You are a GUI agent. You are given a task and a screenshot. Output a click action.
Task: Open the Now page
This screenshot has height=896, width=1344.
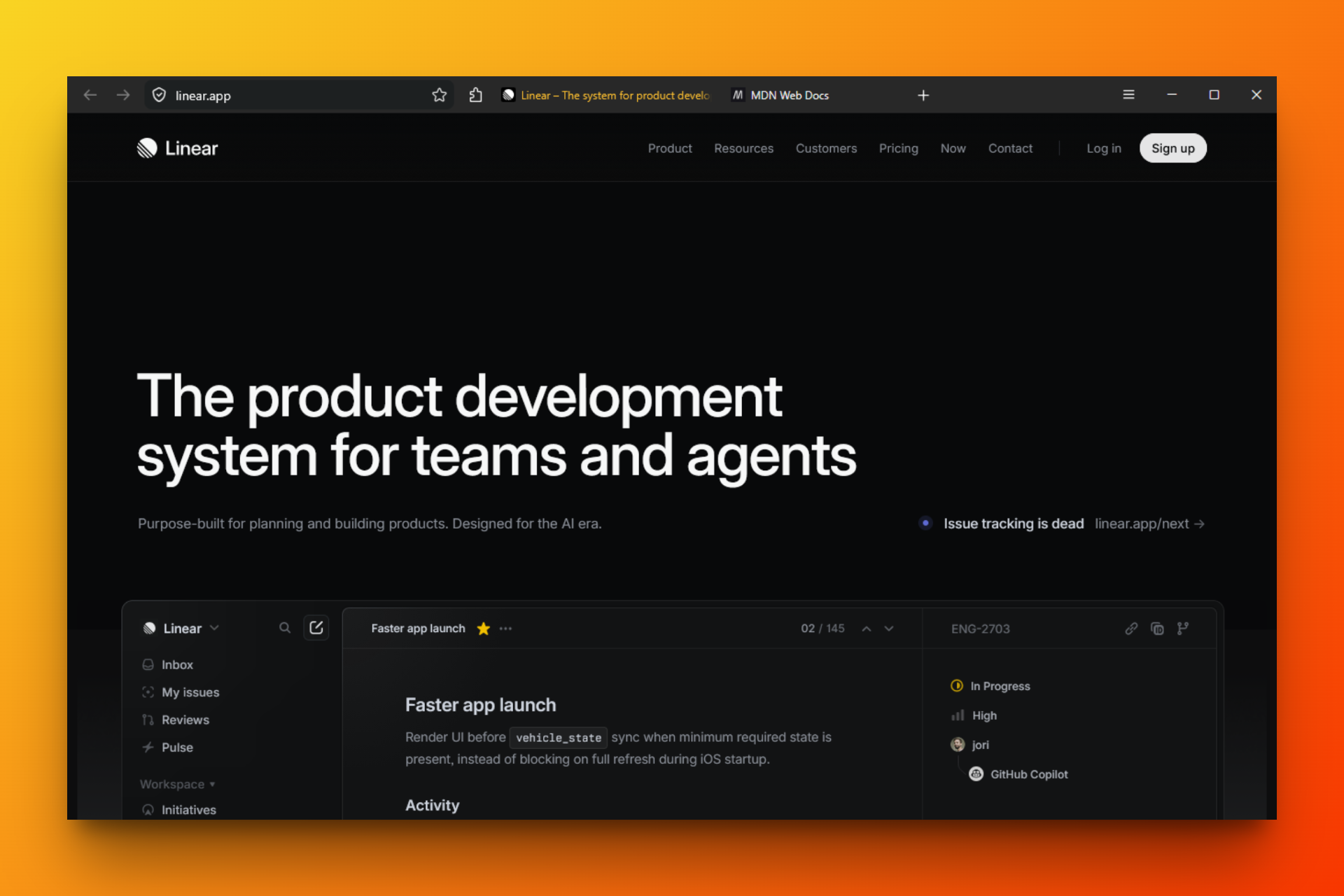click(953, 148)
